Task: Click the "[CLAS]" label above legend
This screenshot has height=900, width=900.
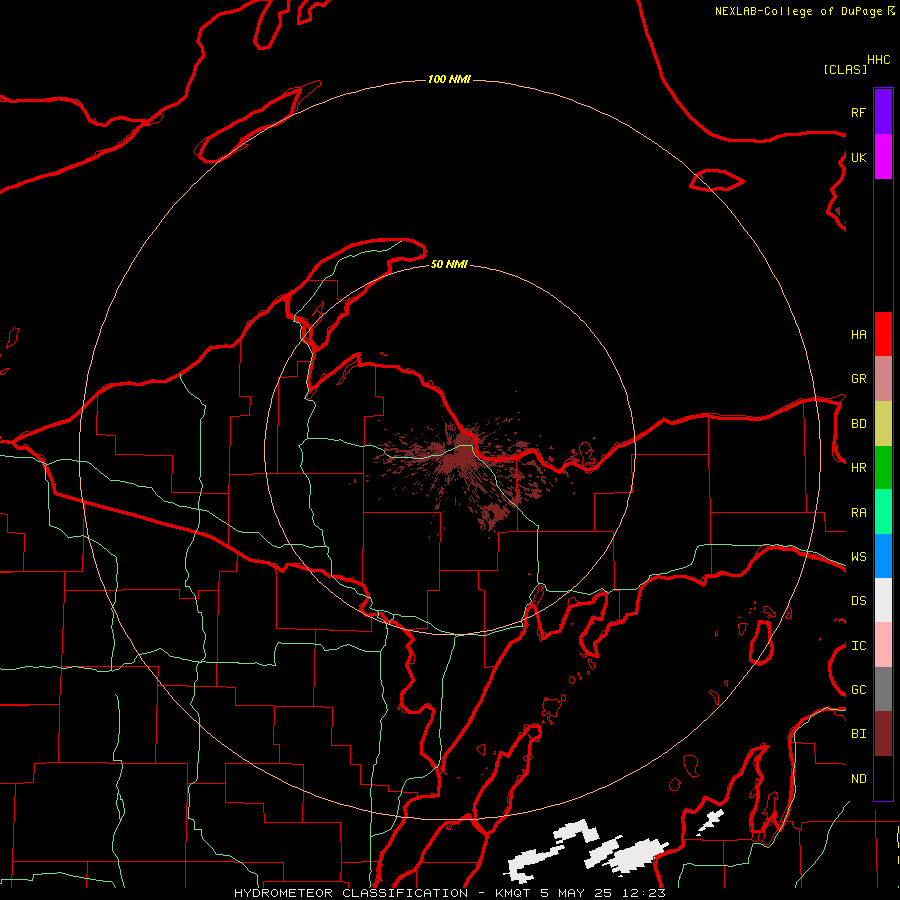Action: [x=845, y=69]
